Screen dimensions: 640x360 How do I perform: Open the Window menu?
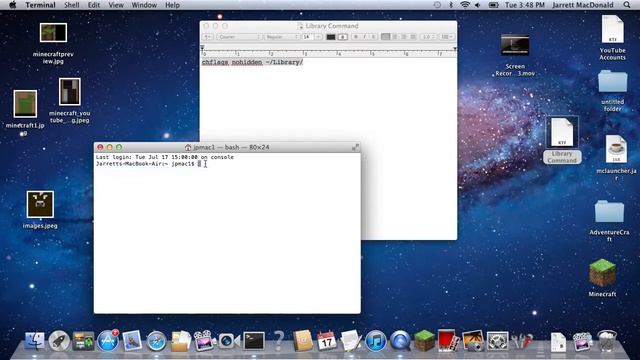coord(144,5)
